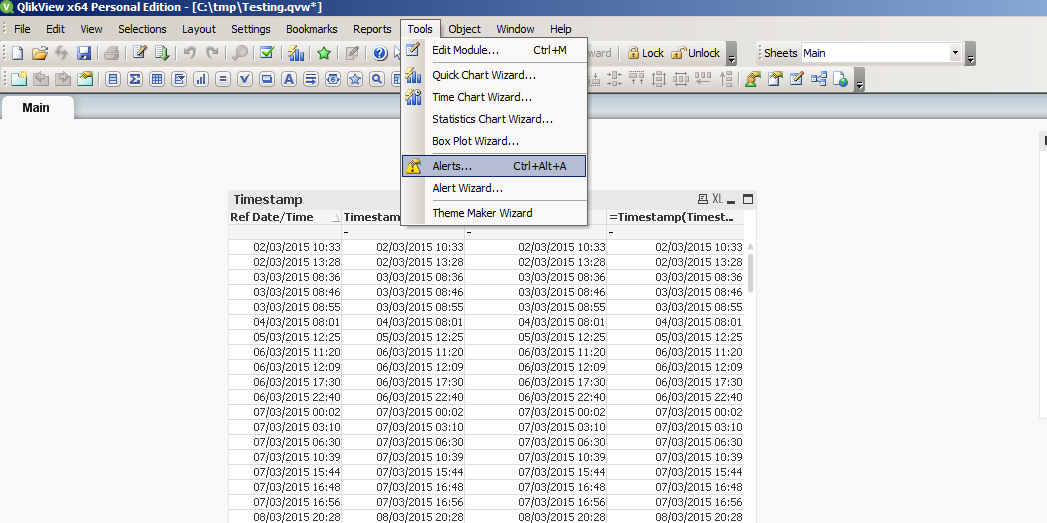Open Current Selections checkmark icon

[268, 53]
